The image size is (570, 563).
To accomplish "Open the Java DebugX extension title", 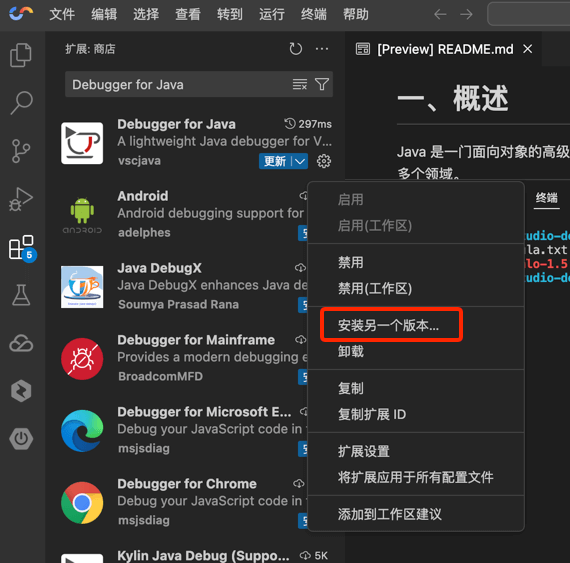I will pyautogui.click(x=159, y=268).
